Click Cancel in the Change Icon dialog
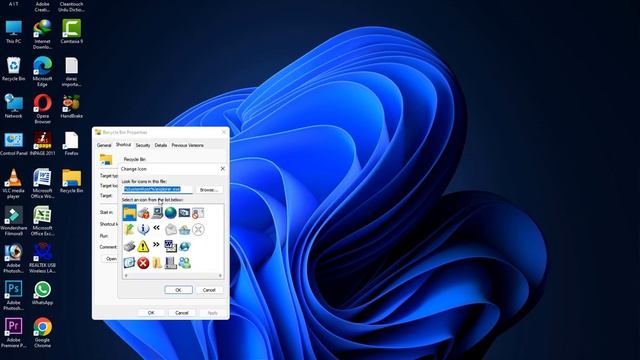 point(209,290)
